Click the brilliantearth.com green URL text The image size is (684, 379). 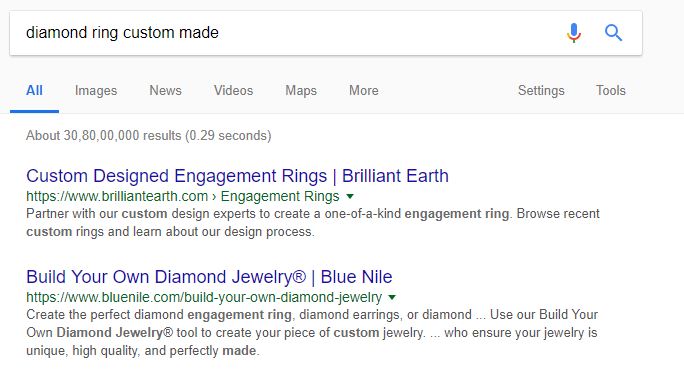pos(117,197)
